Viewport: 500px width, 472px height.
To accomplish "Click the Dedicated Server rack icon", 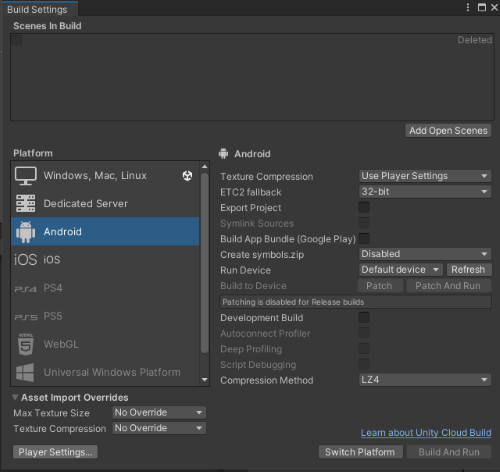I will 26,204.
